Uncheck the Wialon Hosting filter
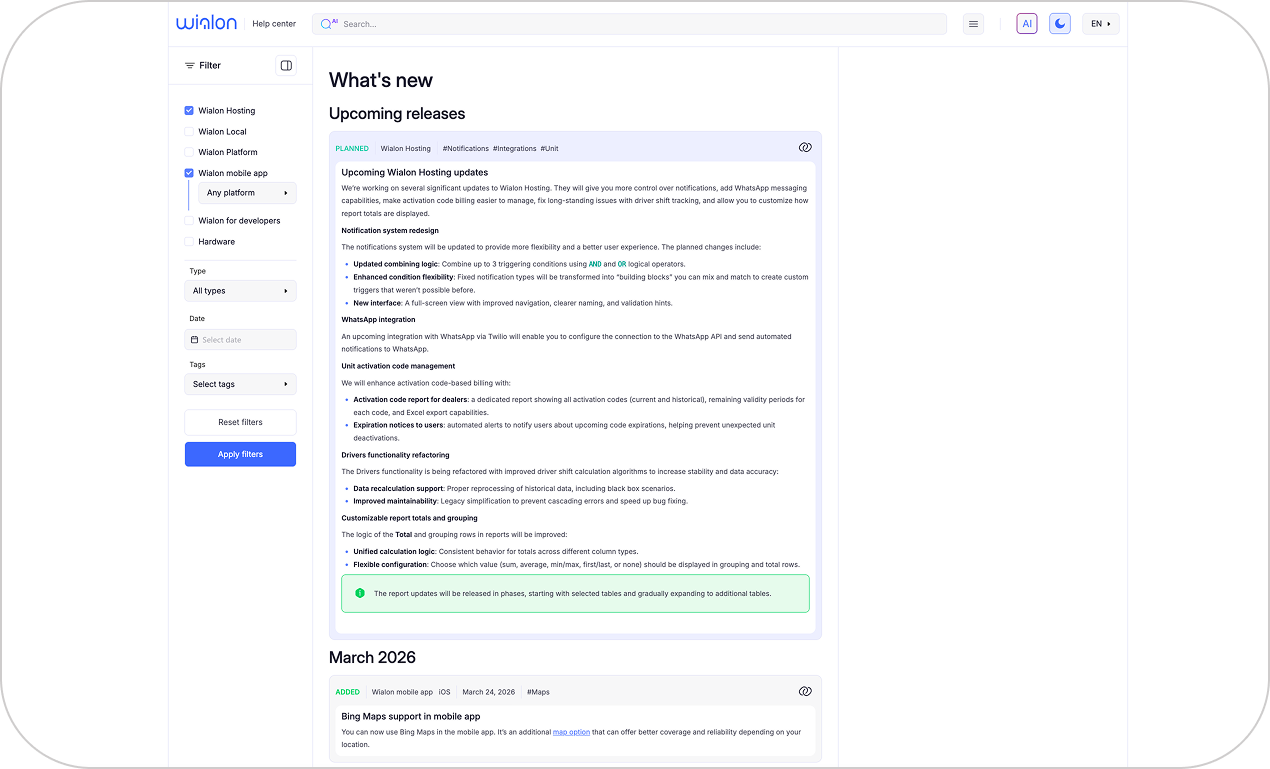 [x=188, y=110]
